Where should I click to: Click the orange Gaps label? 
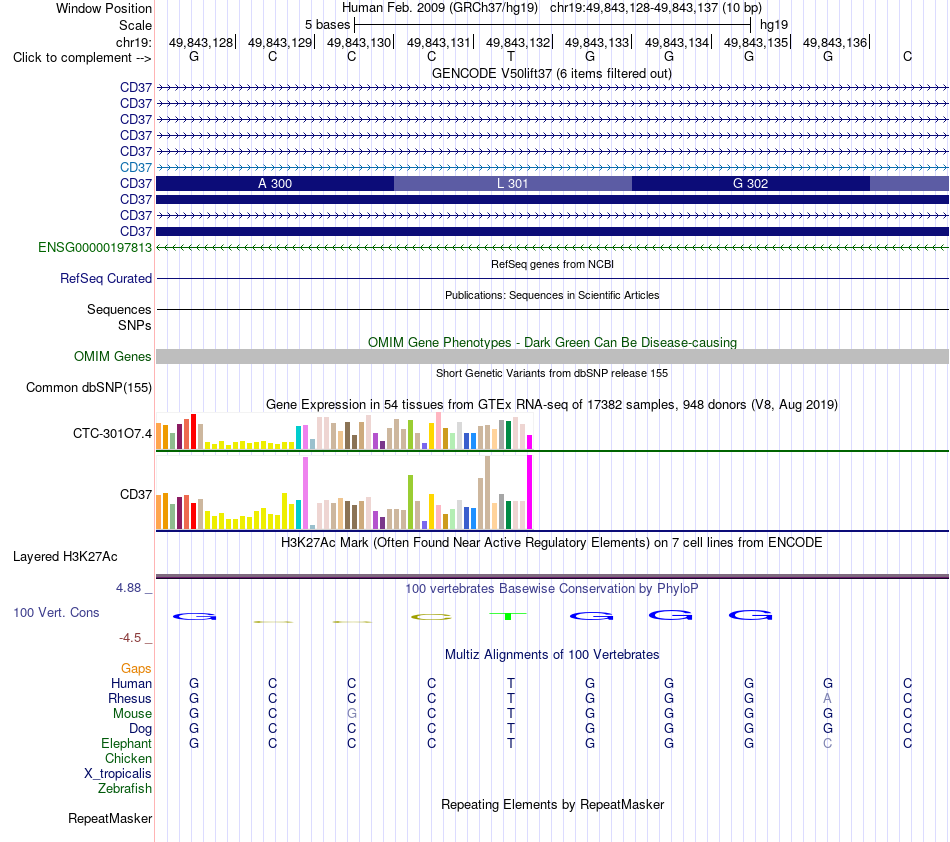136,668
